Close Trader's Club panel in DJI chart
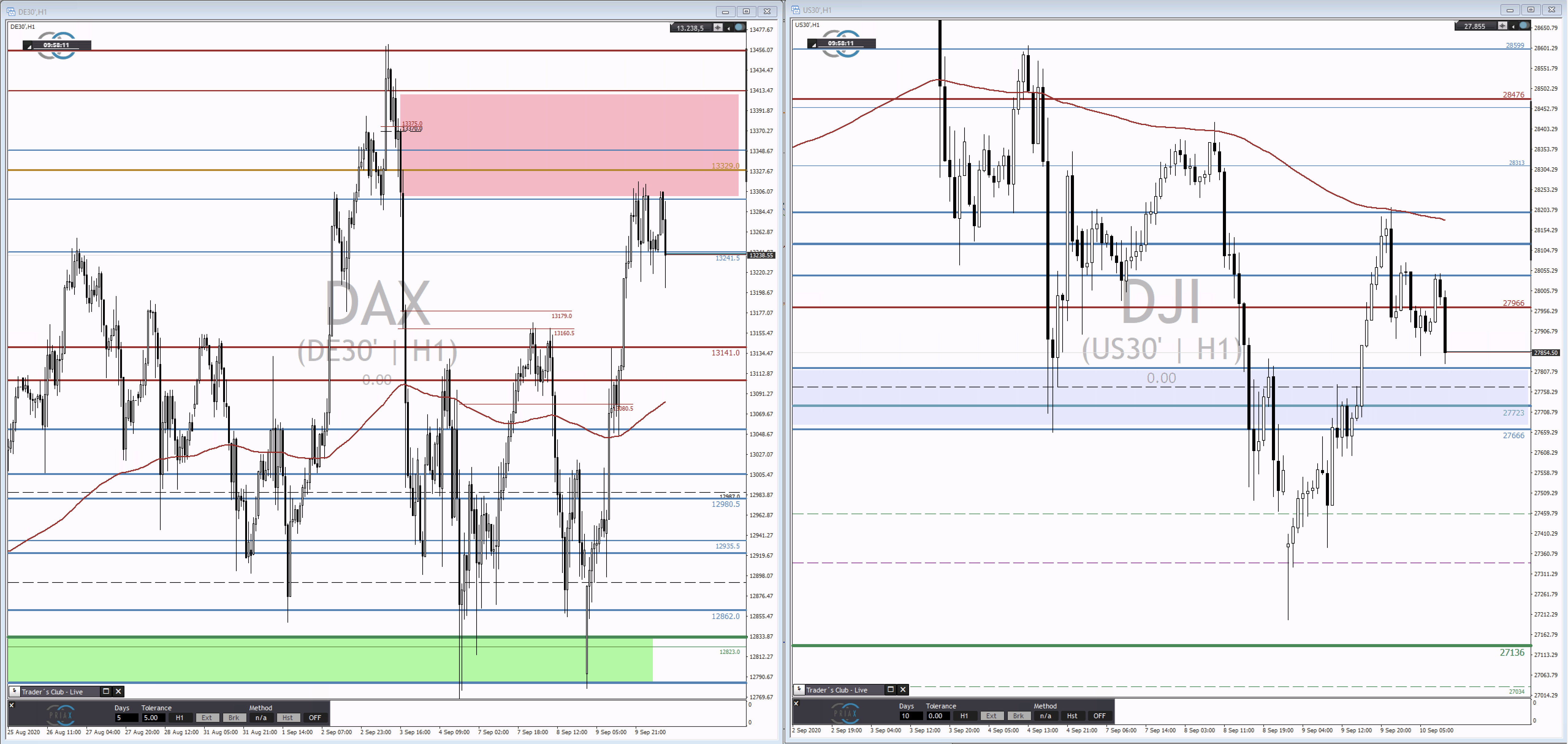This screenshot has height=744, width=1568. pos(903,690)
